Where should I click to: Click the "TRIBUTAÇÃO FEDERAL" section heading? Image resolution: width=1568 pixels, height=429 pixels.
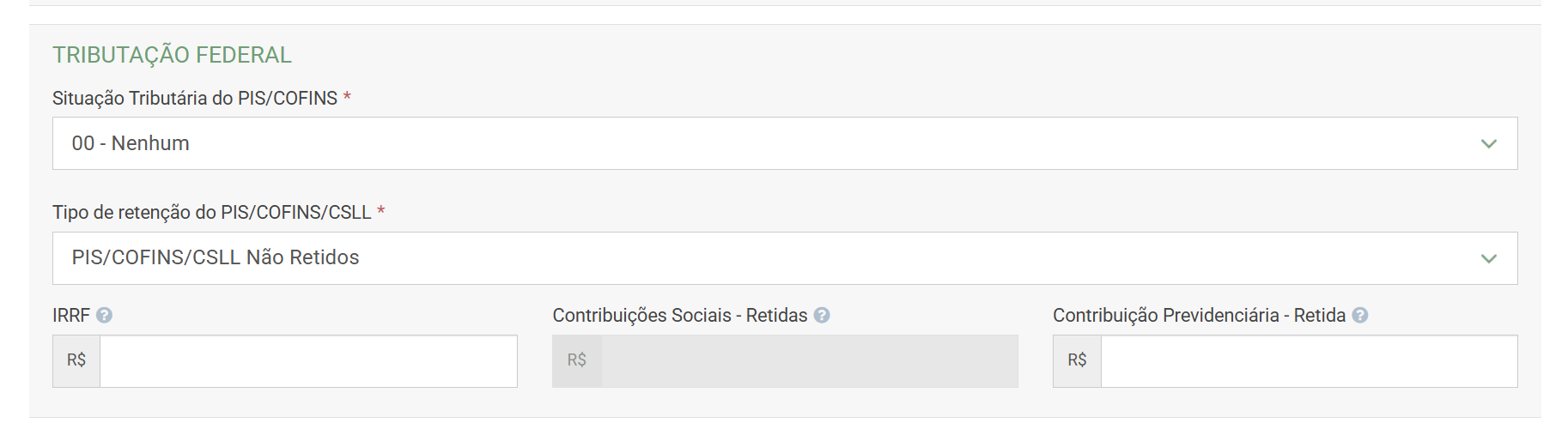tap(172, 55)
